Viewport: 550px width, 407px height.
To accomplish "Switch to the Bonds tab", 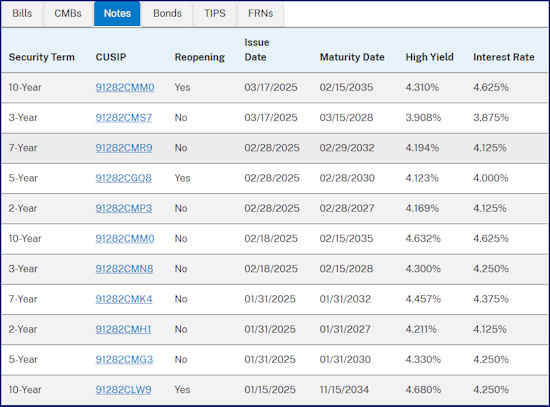I will coord(167,14).
